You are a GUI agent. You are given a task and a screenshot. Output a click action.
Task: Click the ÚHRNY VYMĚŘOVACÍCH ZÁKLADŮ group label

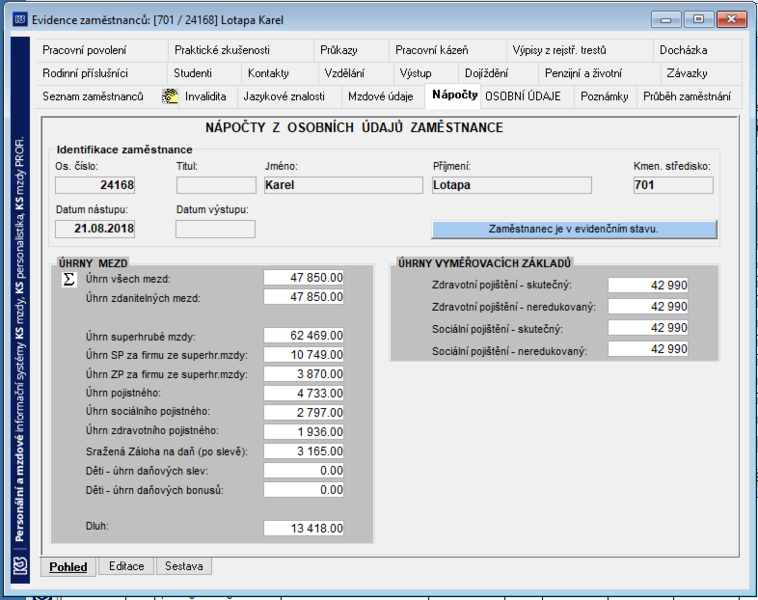[484, 263]
